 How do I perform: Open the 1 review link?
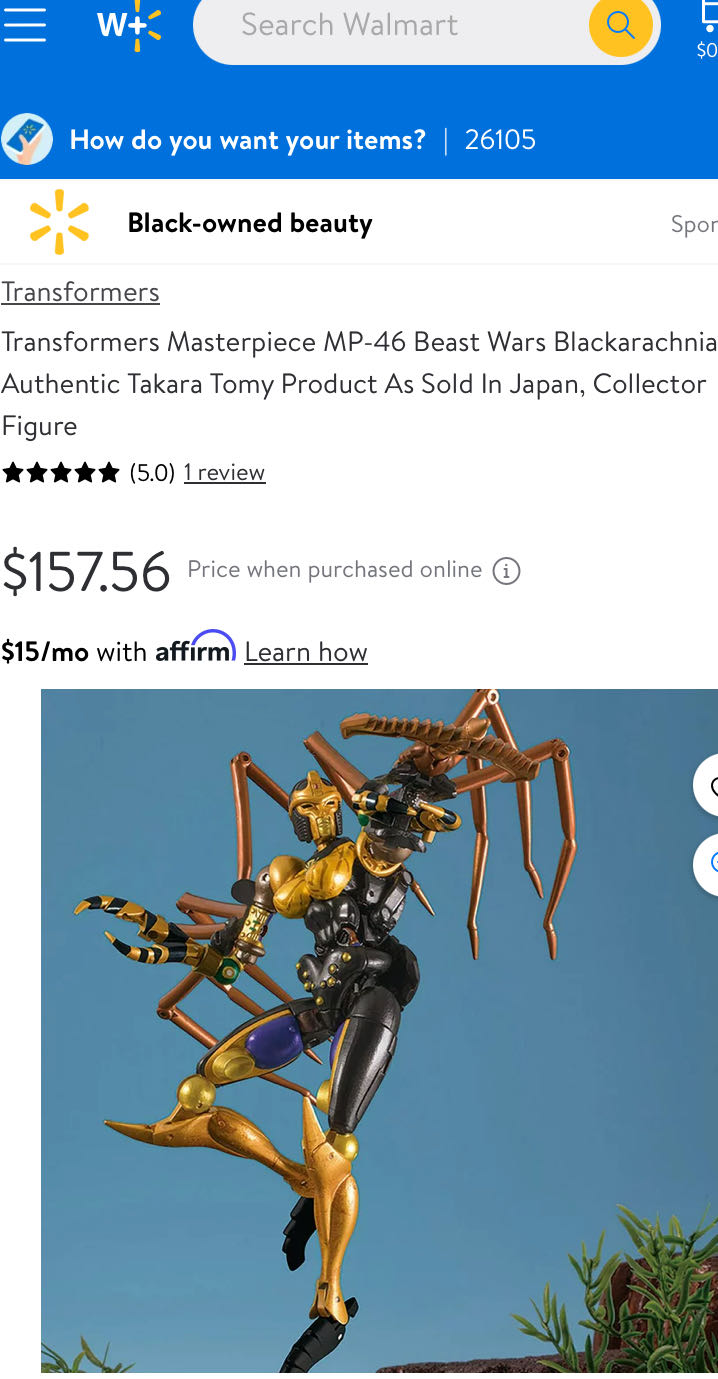point(224,473)
